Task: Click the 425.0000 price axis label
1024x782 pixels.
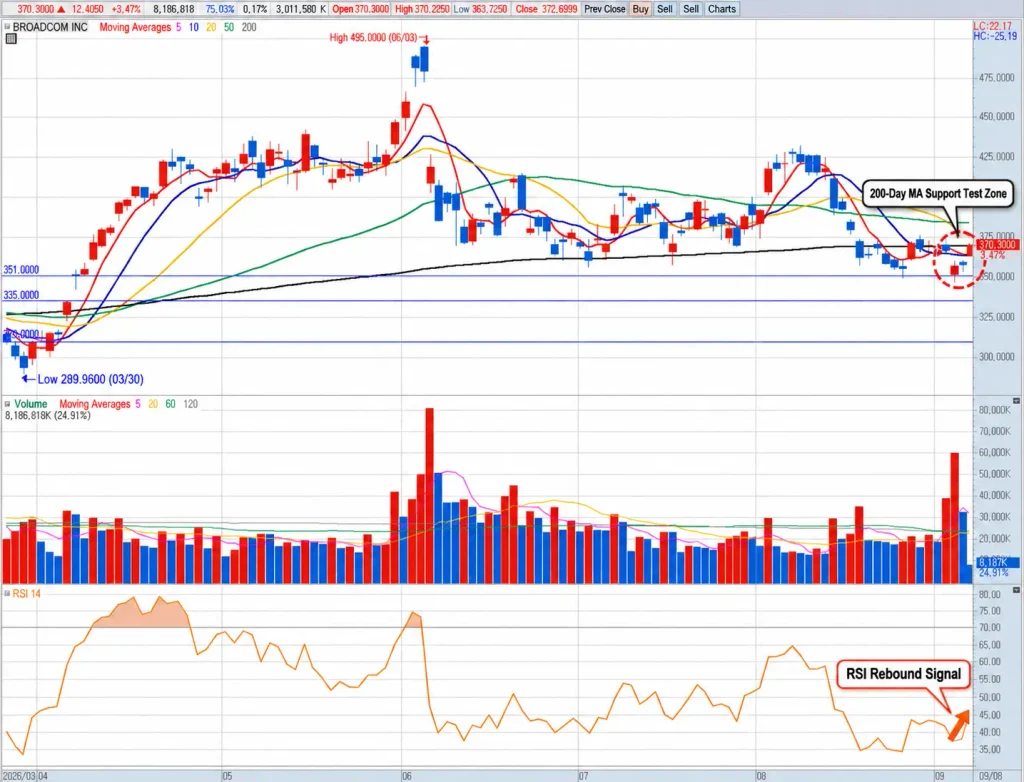Action: tap(997, 157)
